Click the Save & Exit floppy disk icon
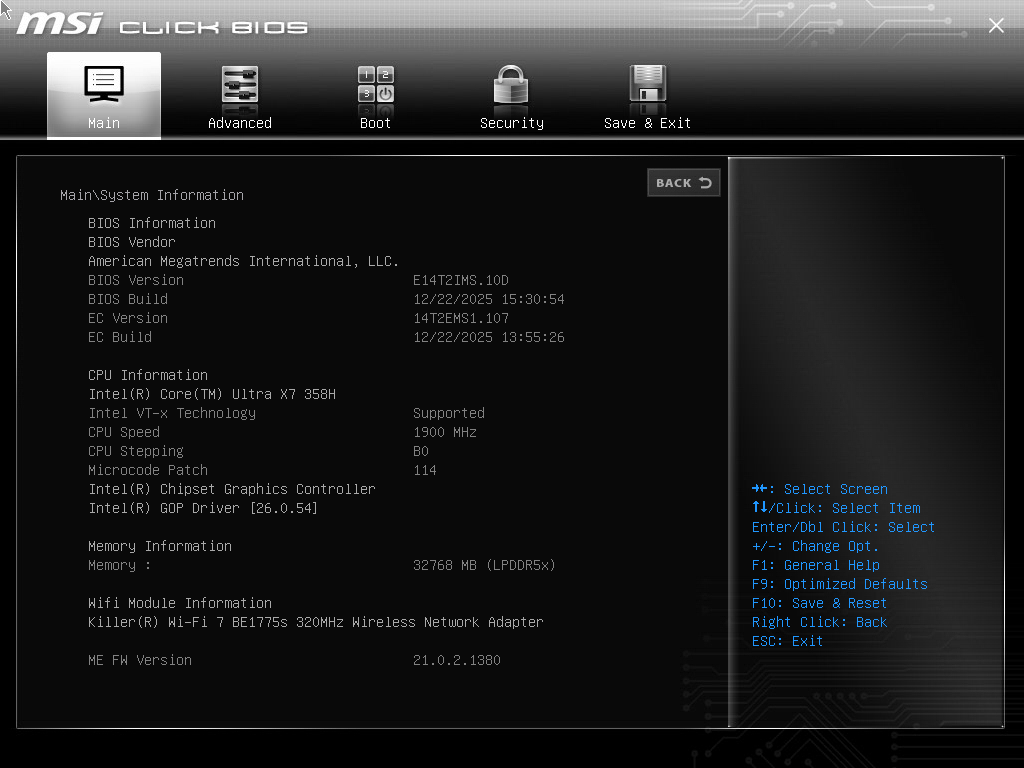The width and height of the screenshot is (1024, 768). point(647,85)
